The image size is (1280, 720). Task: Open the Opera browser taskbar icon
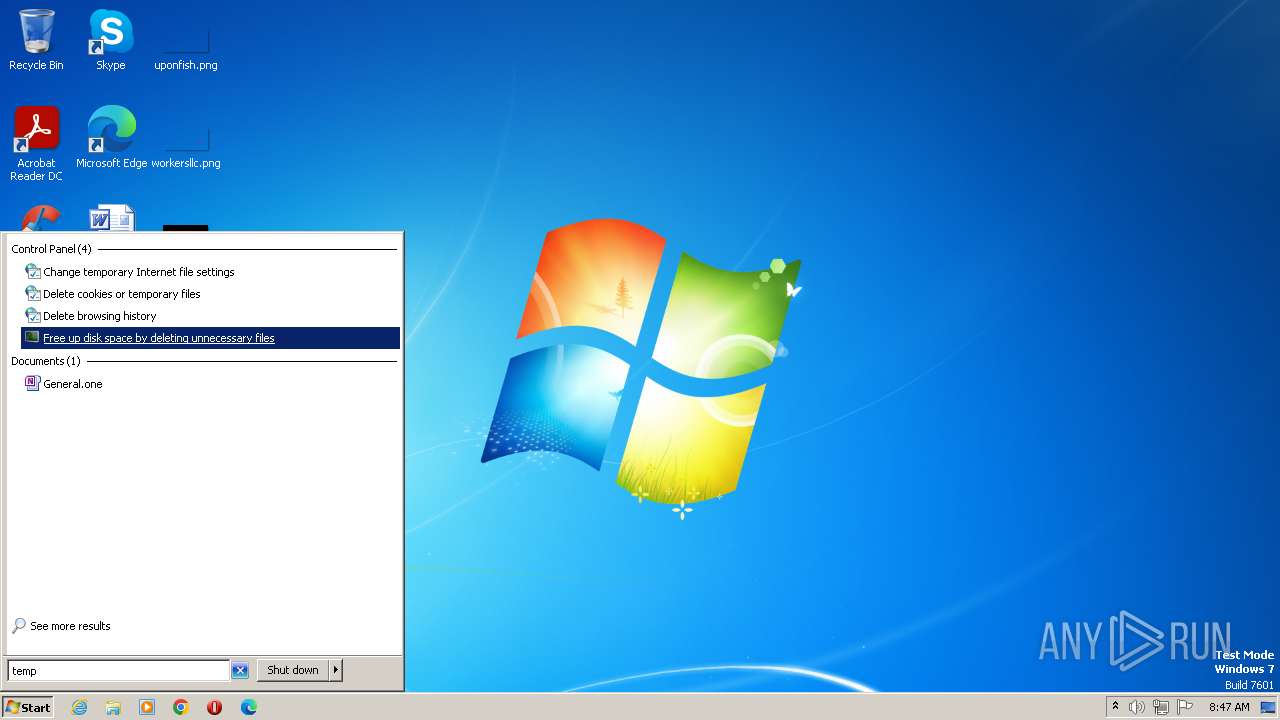click(x=214, y=707)
